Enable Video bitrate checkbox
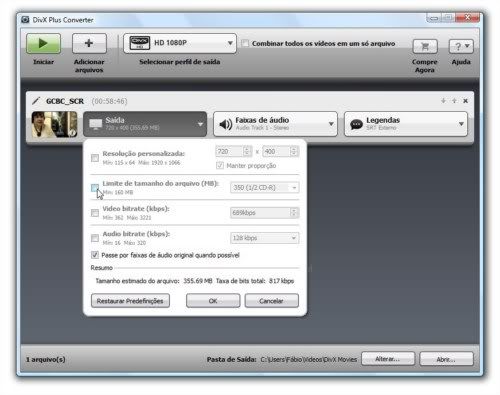Image resolution: width=500 pixels, height=395 pixels. [95, 213]
